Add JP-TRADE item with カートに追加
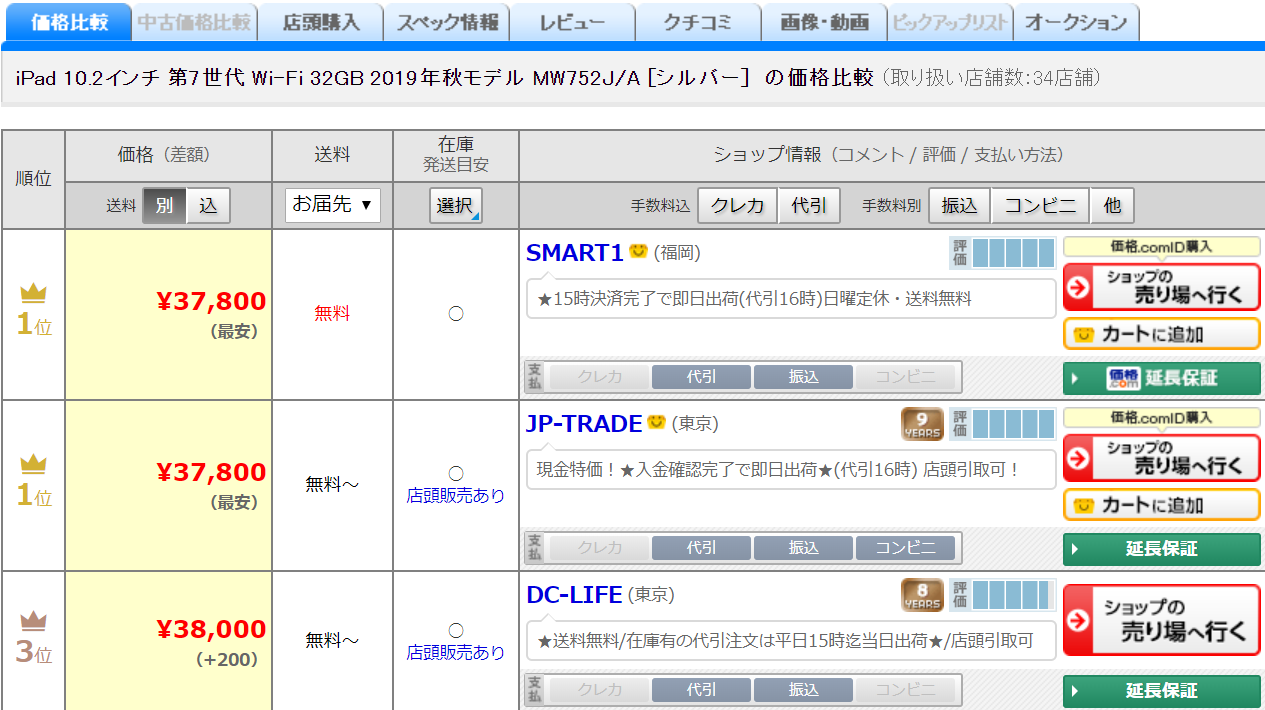 point(1161,505)
